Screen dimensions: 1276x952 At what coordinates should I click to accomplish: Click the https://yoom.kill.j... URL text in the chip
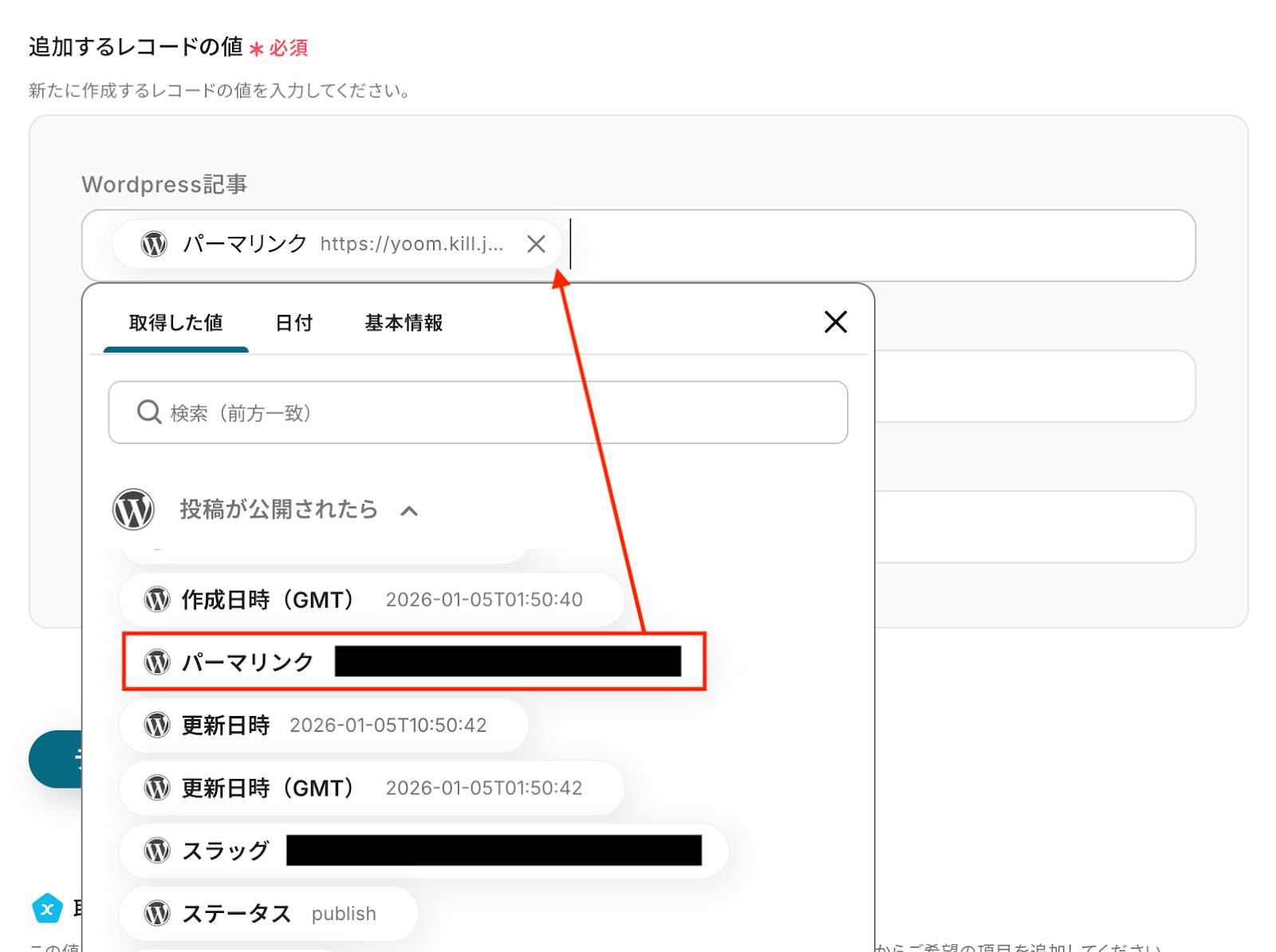point(412,244)
